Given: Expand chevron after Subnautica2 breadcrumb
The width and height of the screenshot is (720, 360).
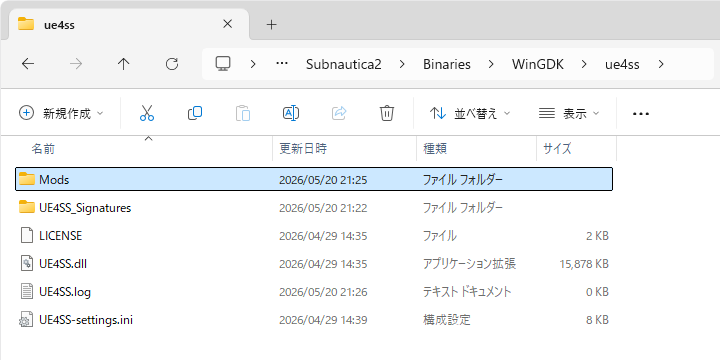Looking at the screenshot, I should [402, 64].
